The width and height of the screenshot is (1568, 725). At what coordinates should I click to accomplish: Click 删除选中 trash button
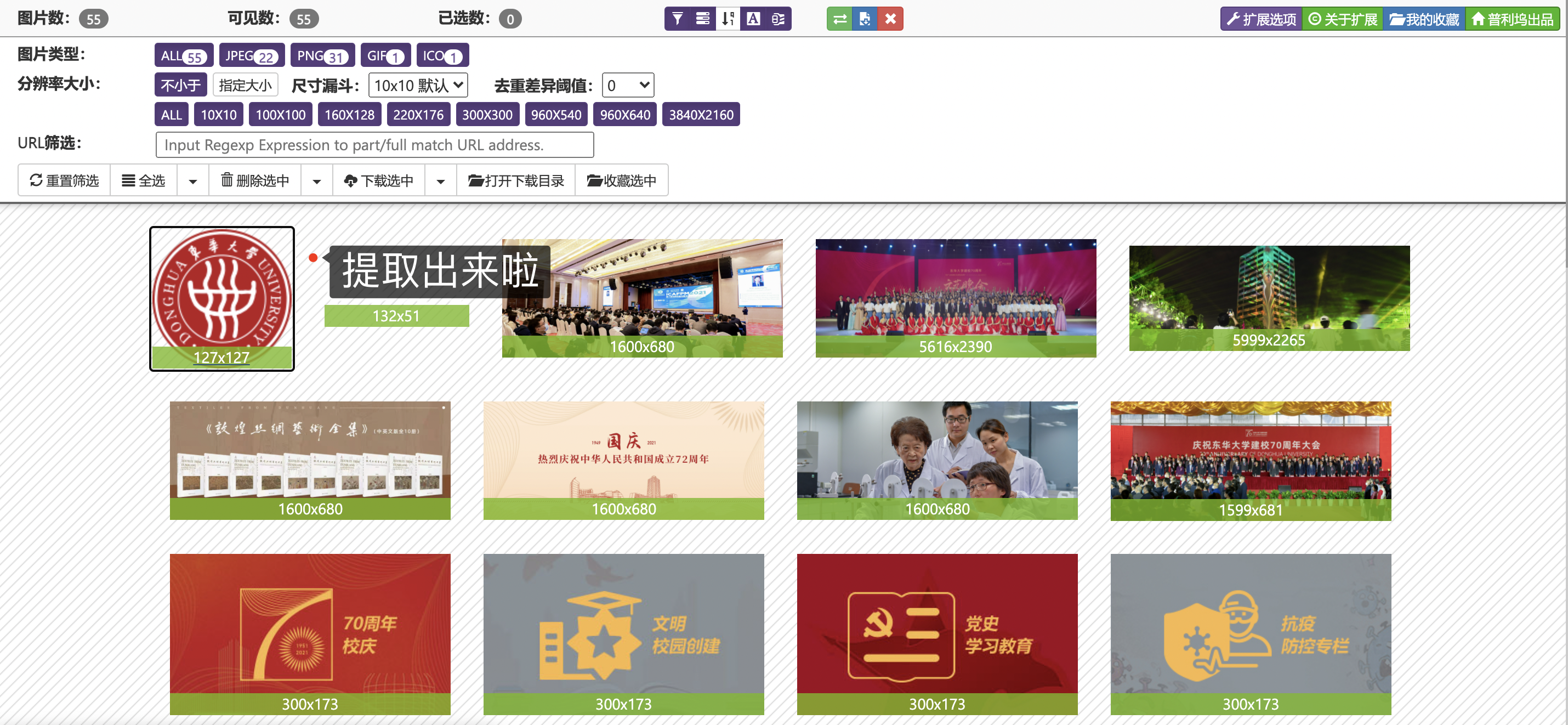pos(255,181)
